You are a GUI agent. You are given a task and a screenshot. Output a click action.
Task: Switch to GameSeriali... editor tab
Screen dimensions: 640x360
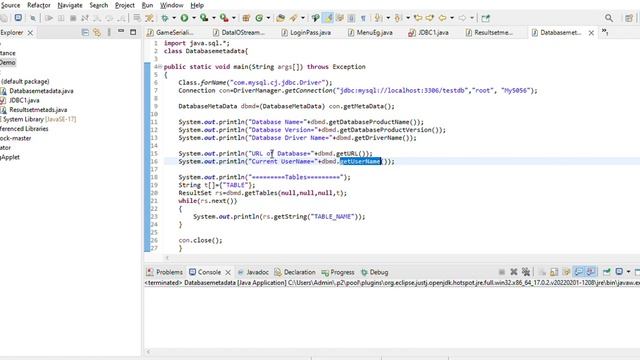coord(171,32)
